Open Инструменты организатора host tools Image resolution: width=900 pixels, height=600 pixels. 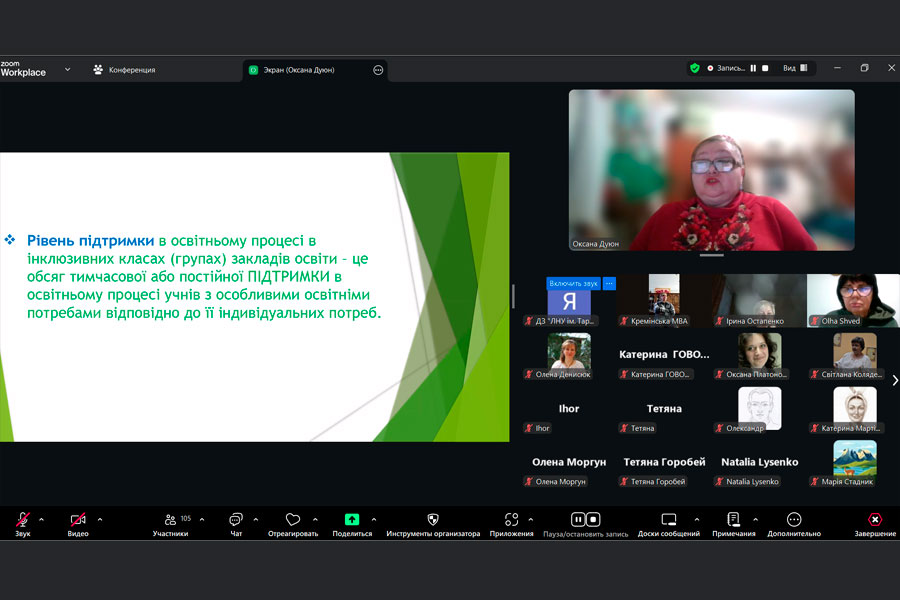[x=433, y=520]
